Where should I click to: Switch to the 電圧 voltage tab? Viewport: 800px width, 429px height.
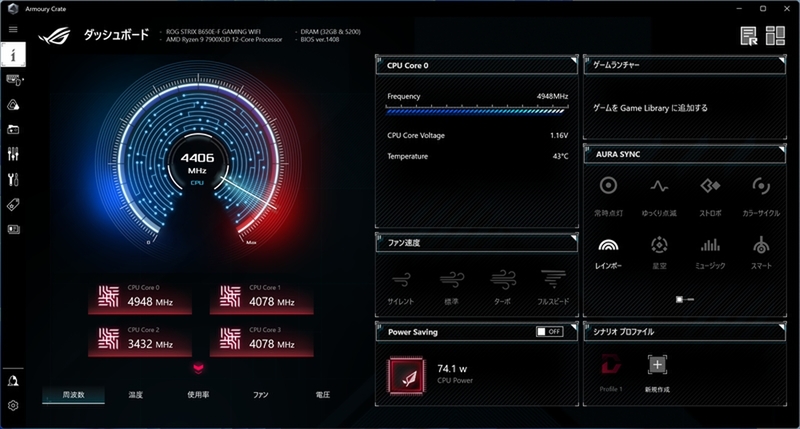pyautogui.click(x=323, y=395)
